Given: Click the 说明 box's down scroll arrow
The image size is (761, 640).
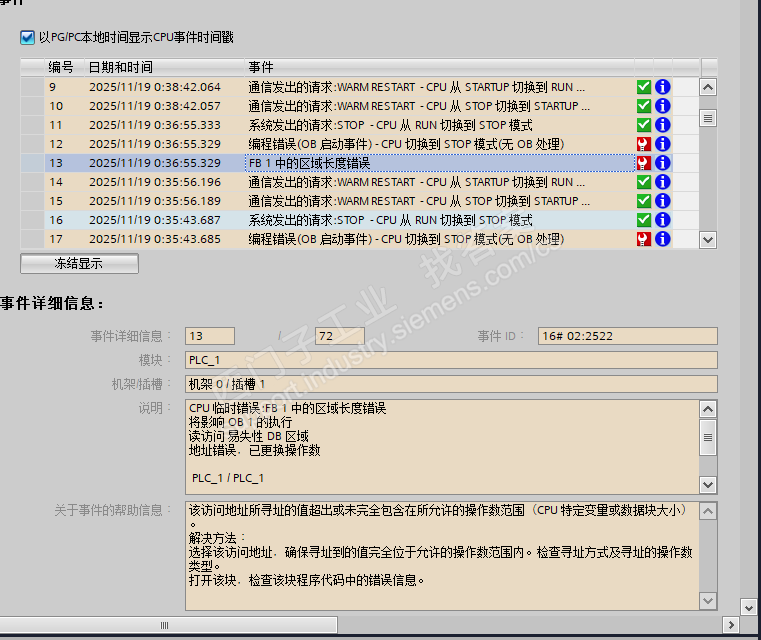Looking at the screenshot, I should click(x=708, y=484).
